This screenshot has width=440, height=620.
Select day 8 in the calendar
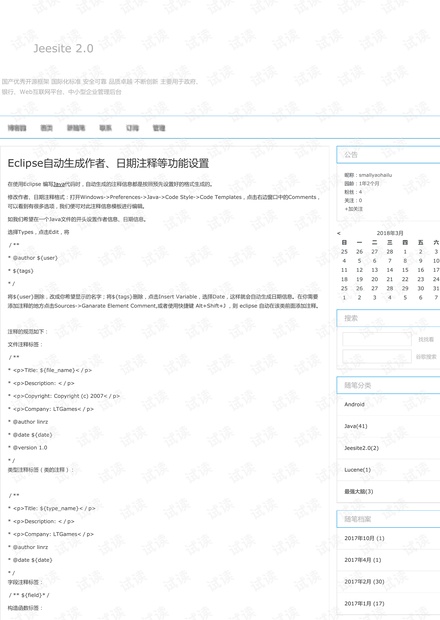click(x=405, y=261)
